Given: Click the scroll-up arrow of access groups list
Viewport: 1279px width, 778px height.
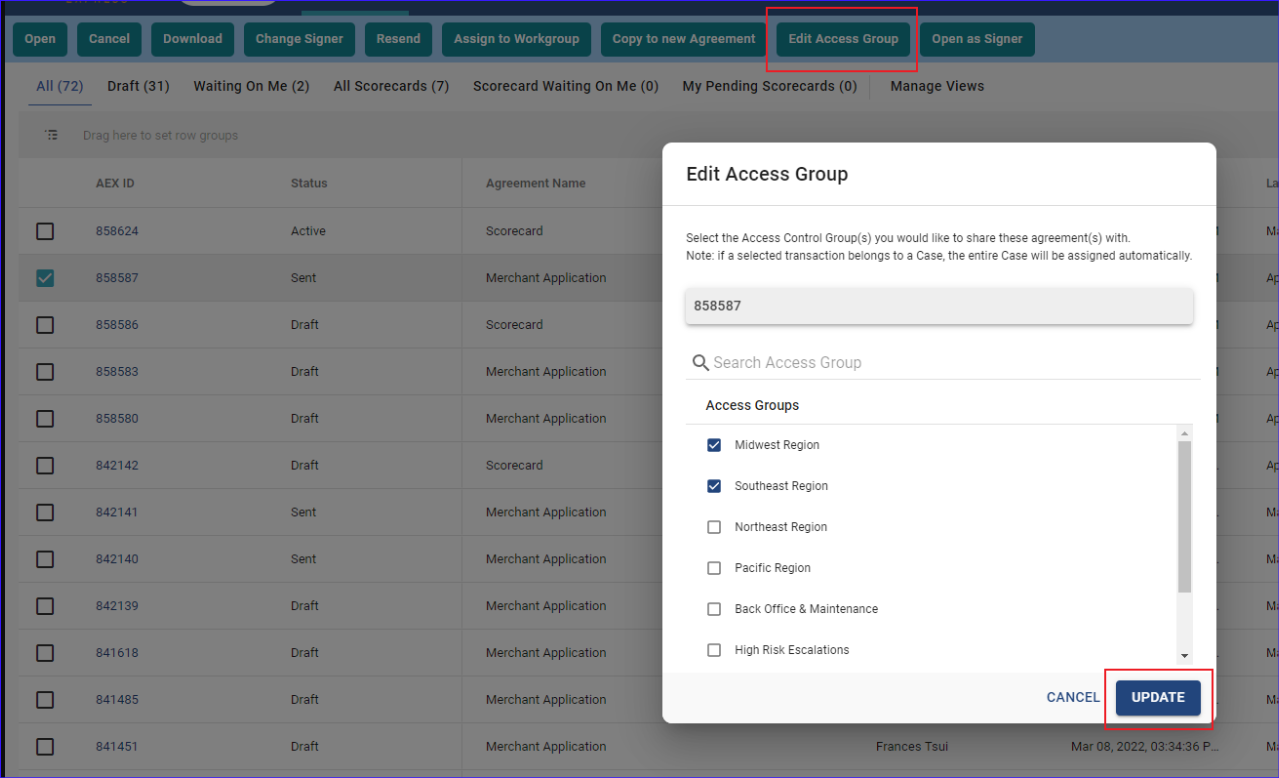Looking at the screenshot, I should (1185, 433).
